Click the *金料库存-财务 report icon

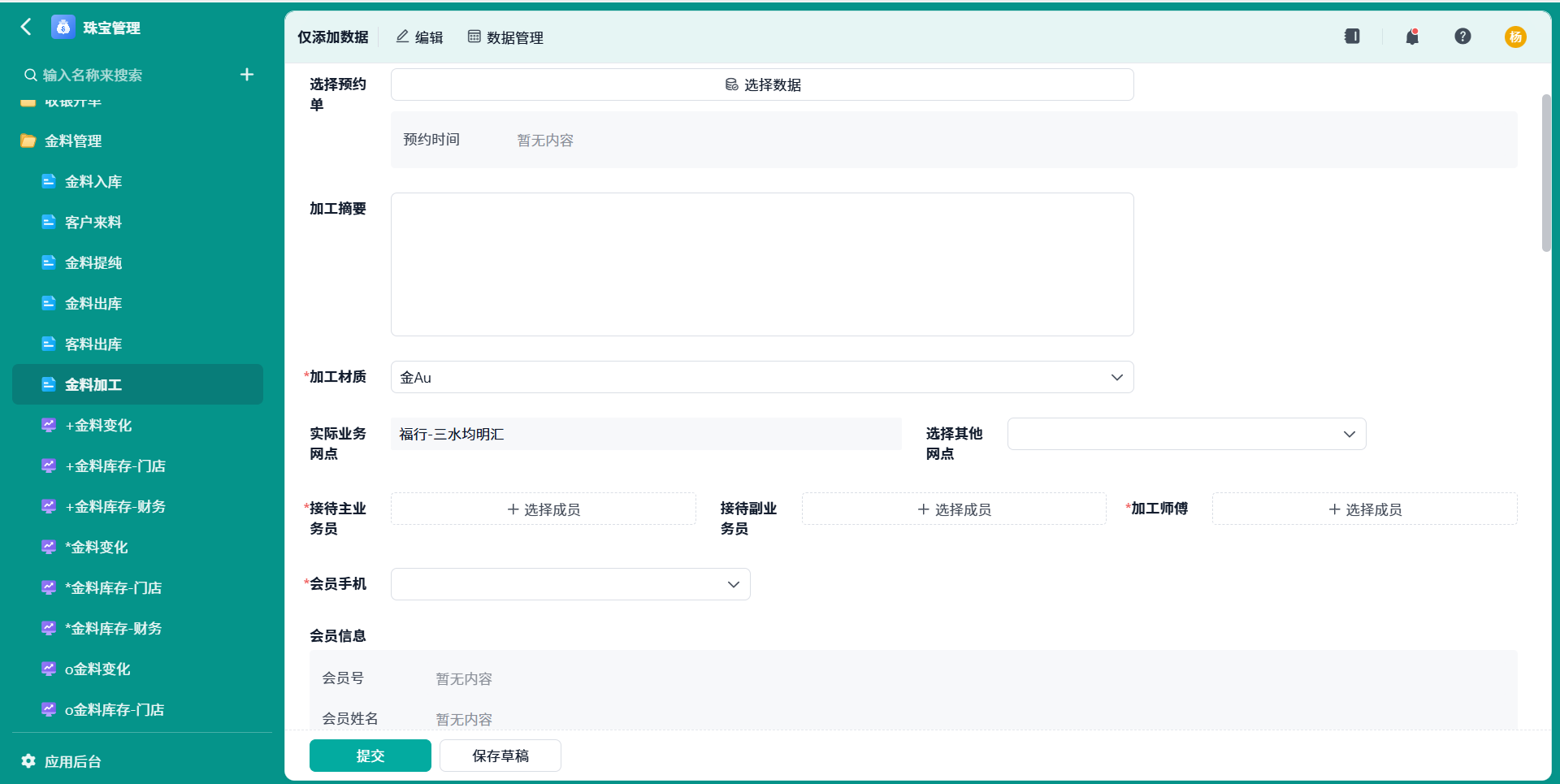(x=49, y=628)
